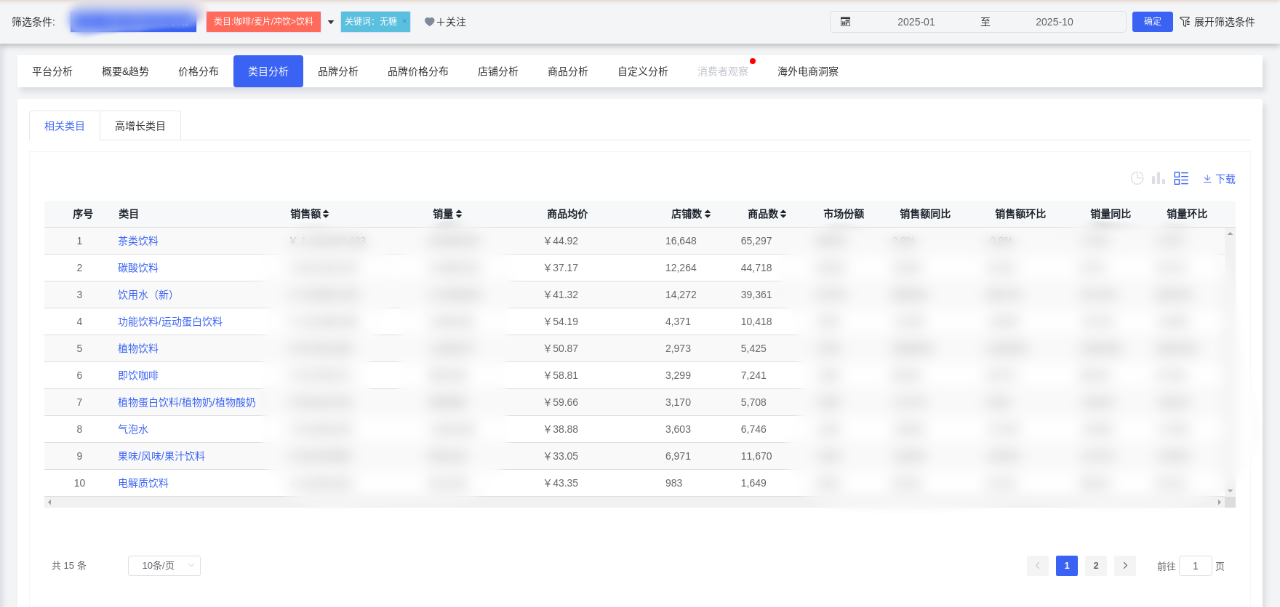Click the heart 关注 follow icon
Screen dimensions: 1280x607
pos(429,22)
